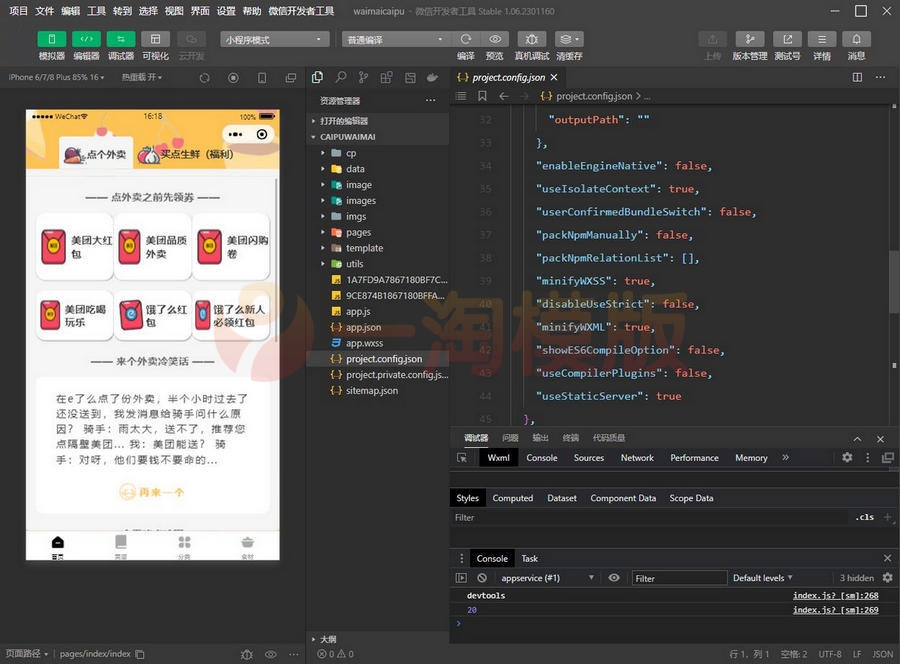This screenshot has width=900, height=664.
Task: Open the extensions icon in sidebar
Action: (x=386, y=77)
